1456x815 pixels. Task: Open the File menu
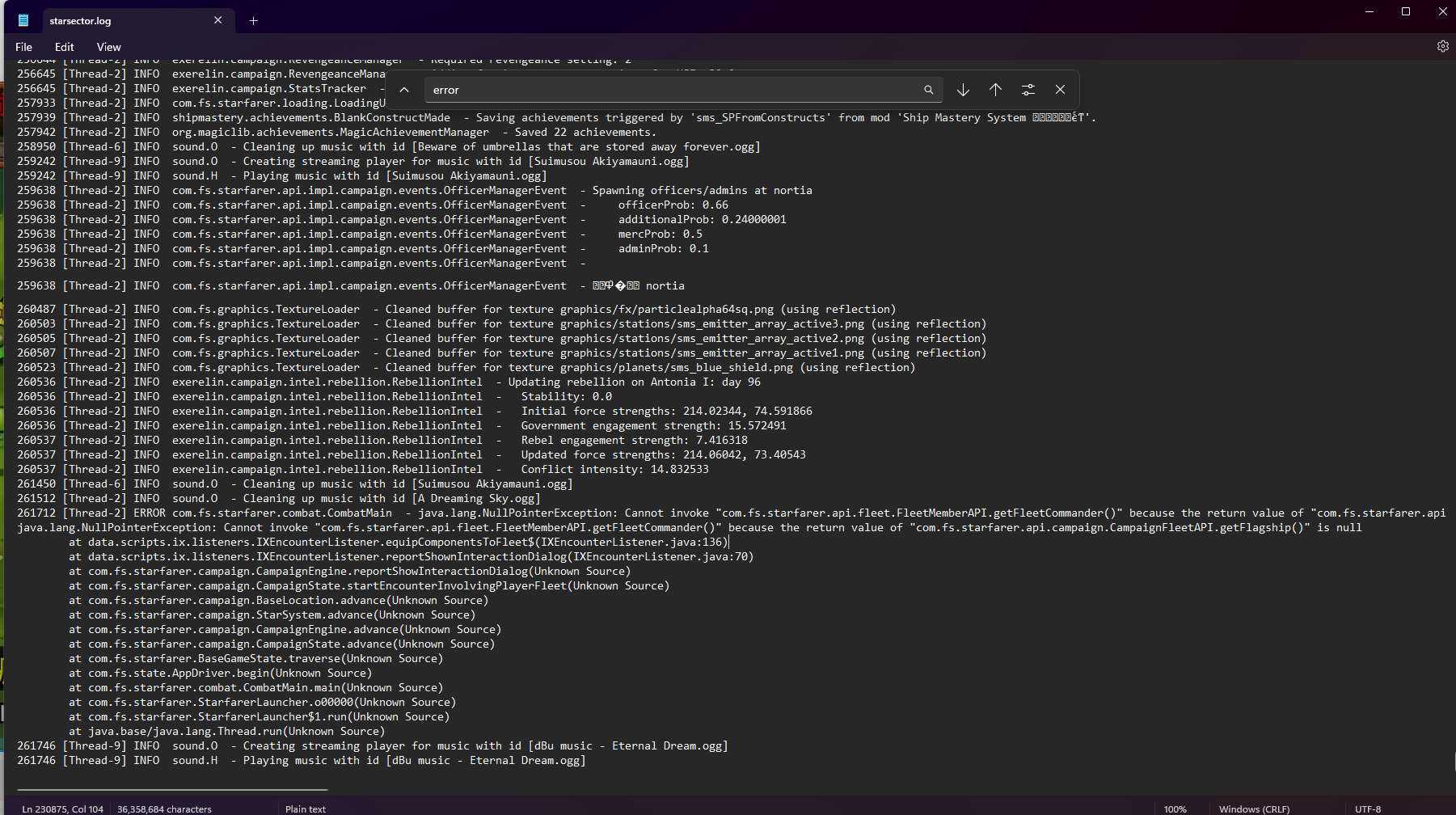[24, 47]
